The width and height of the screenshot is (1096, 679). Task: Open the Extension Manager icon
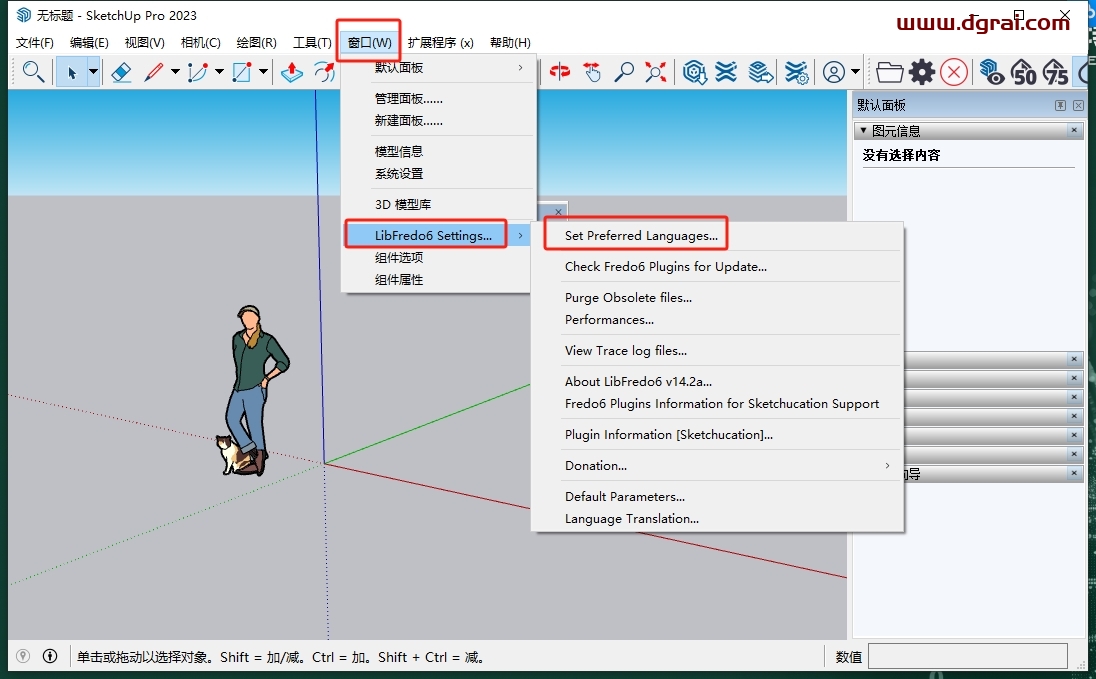tap(797, 72)
